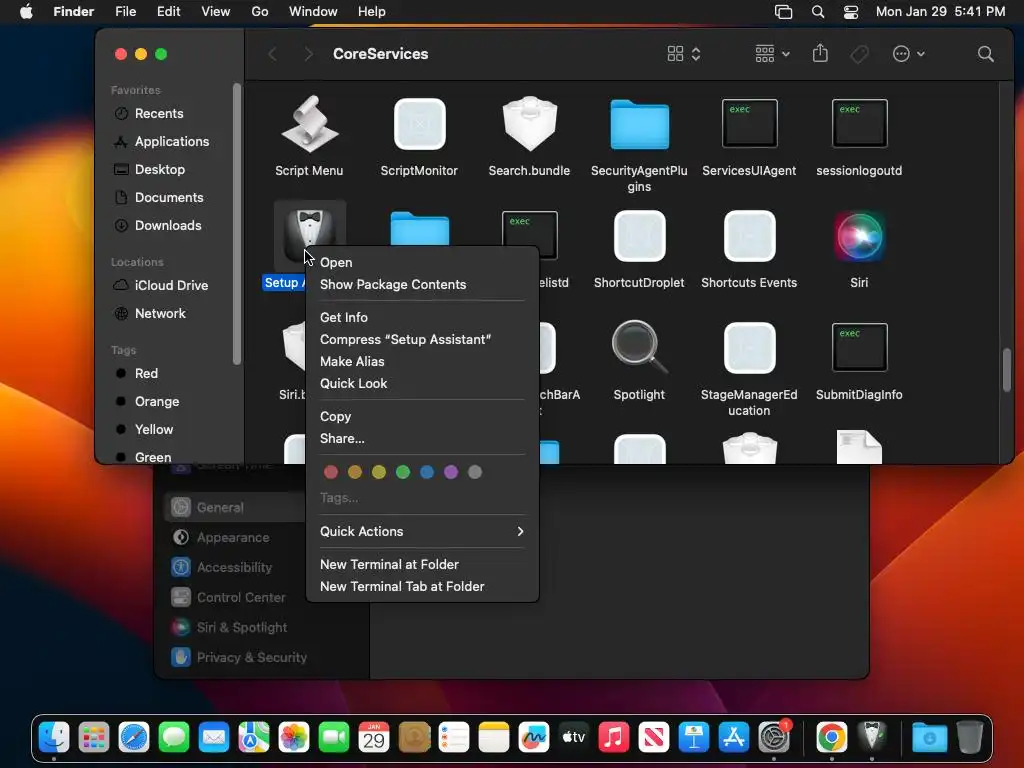
Task: Open Safari from the Dock
Action: pyautogui.click(x=134, y=737)
